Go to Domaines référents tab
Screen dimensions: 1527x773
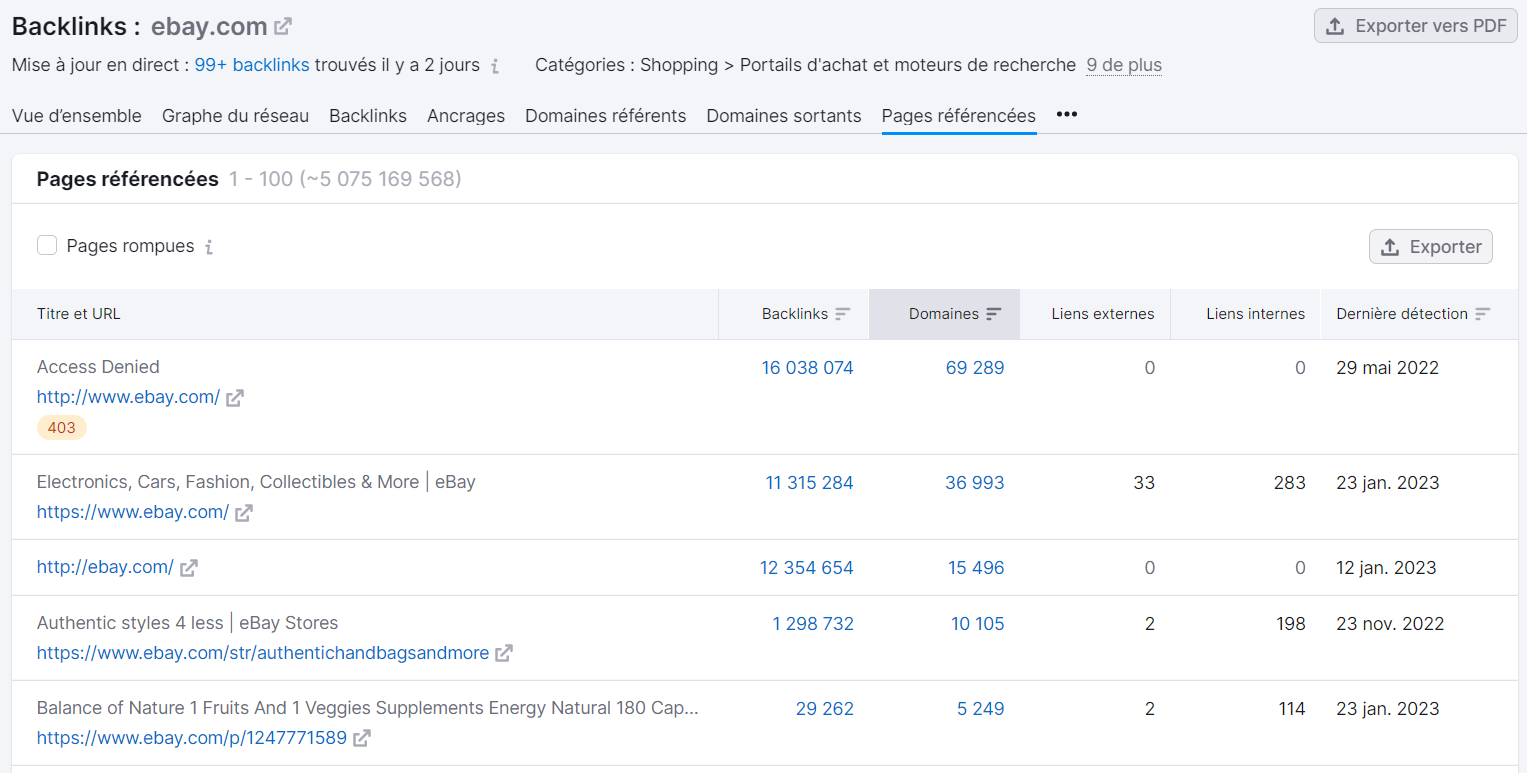606,116
